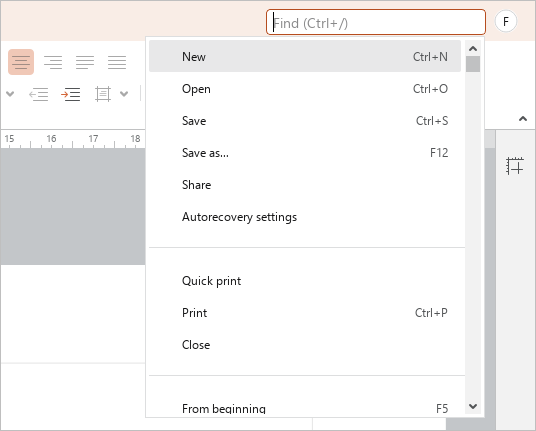The height and width of the screenshot is (431, 536).
Task: Open the user profile F avatar
Action: tap(506, 22)
